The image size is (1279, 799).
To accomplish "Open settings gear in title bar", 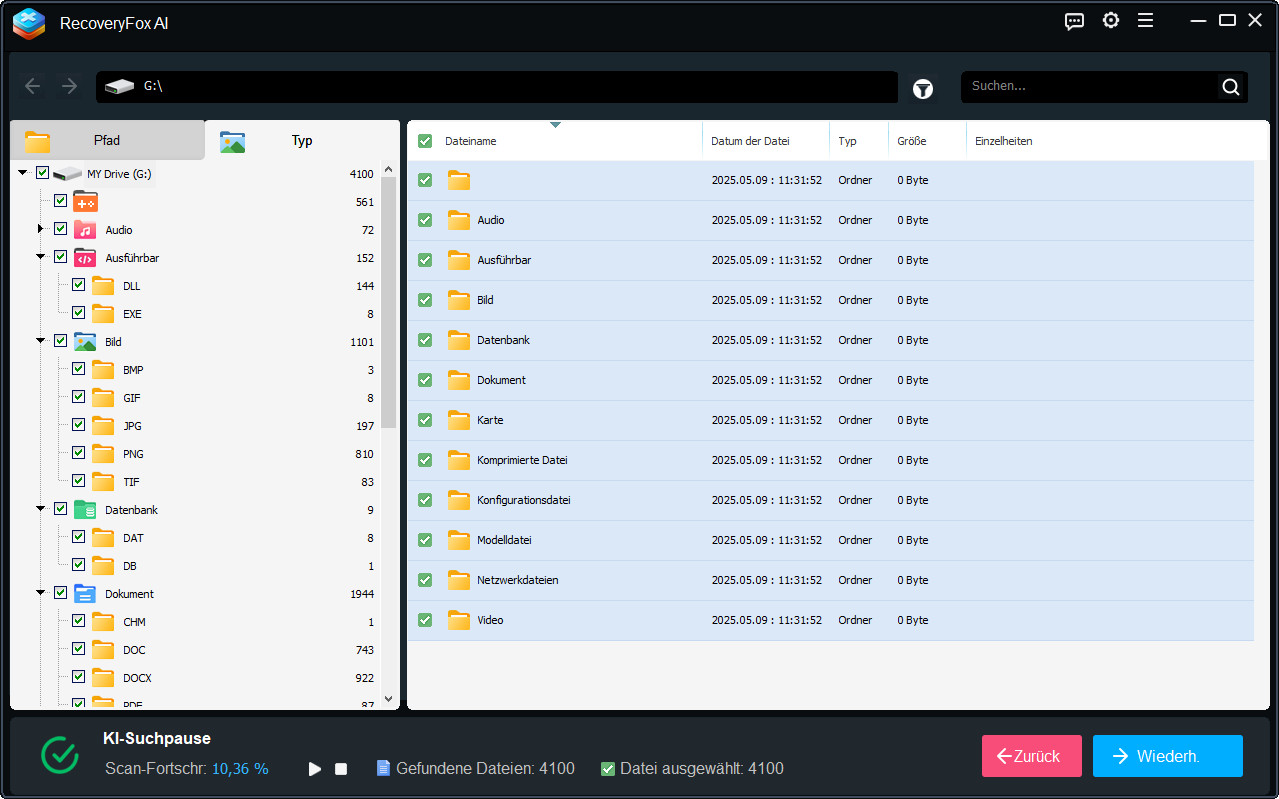I will pos(1110,21).
